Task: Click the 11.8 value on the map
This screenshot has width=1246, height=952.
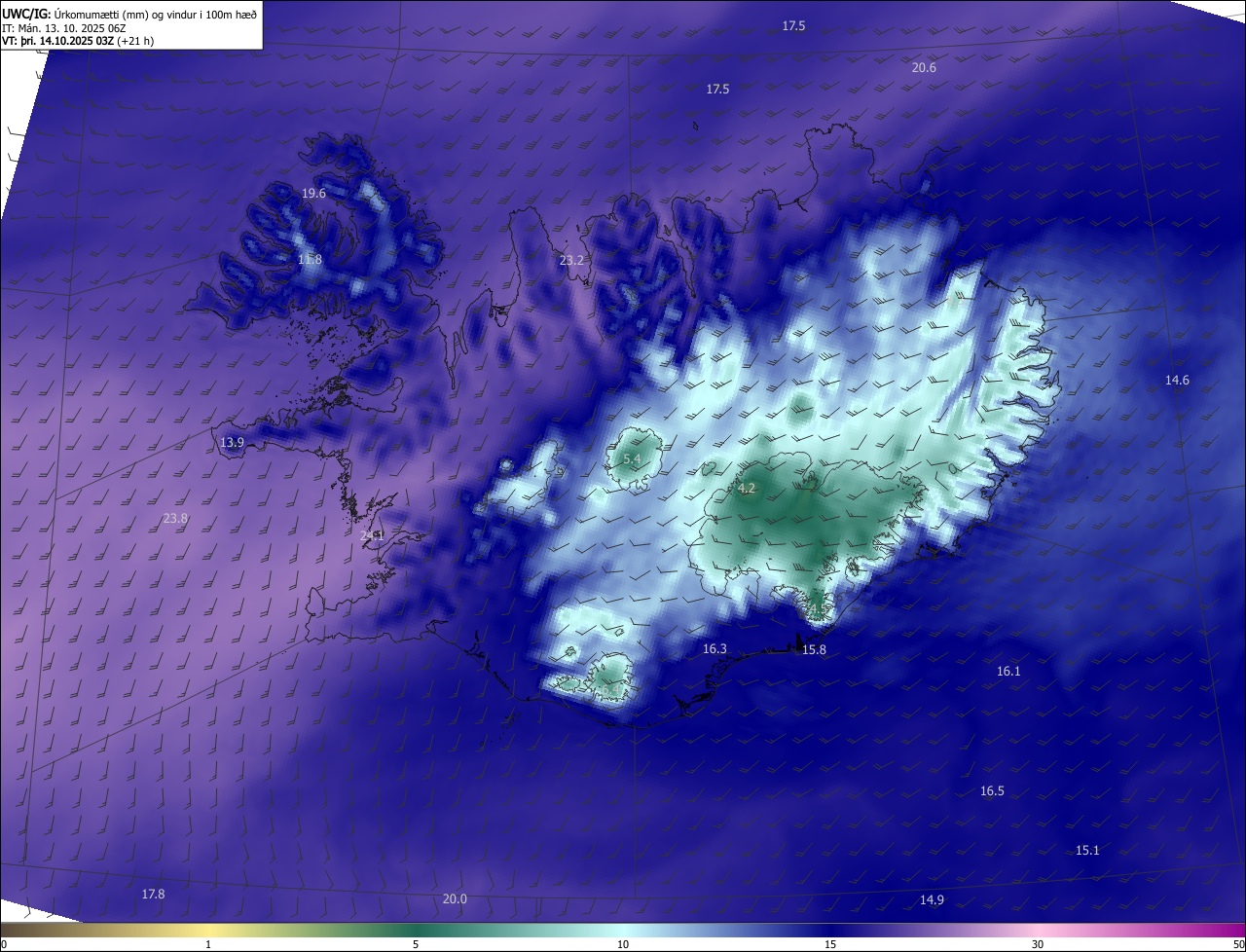Action: [x=310, y=259]
